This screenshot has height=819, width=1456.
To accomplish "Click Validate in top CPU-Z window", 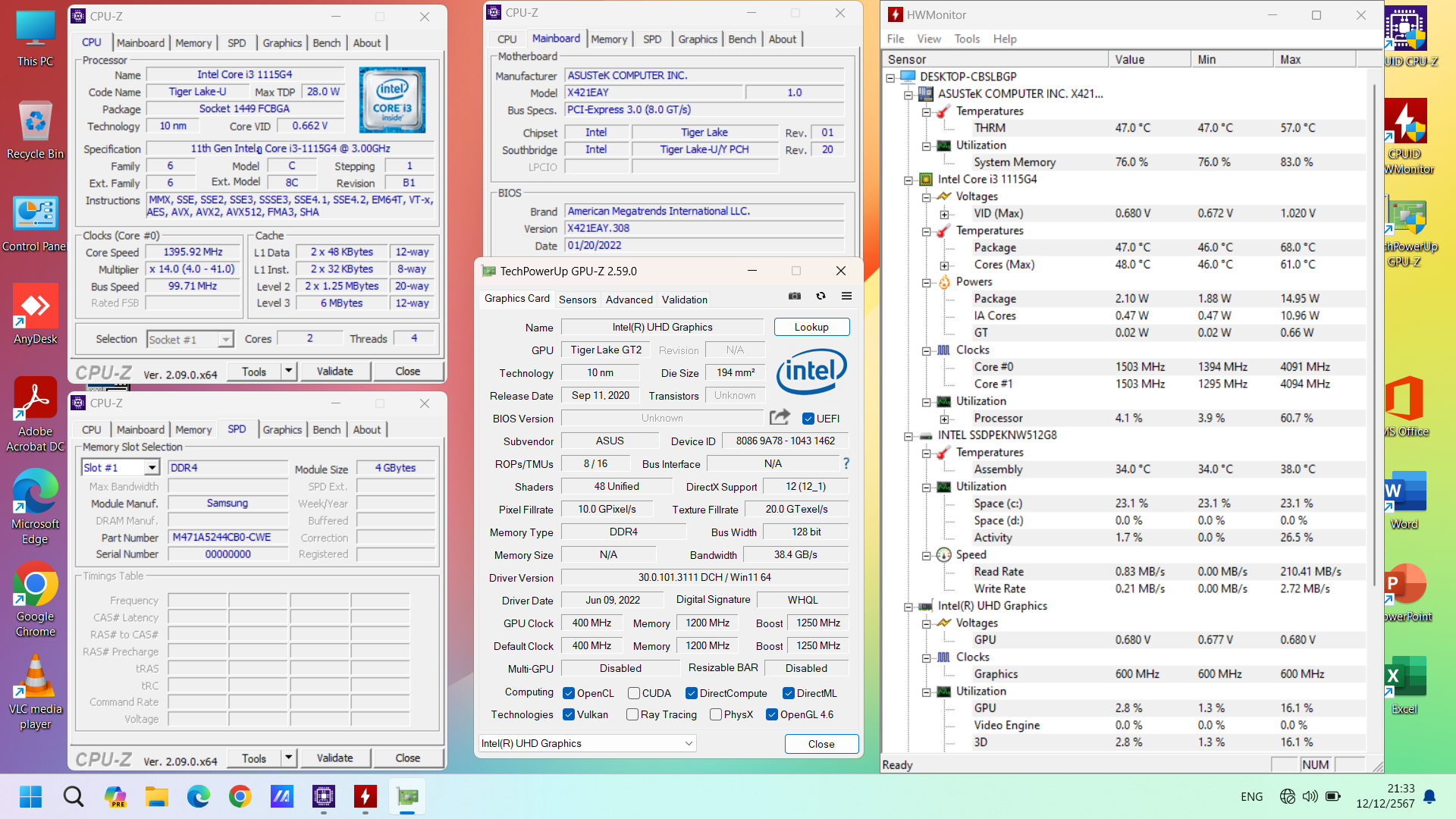I will tap(334, 372).
